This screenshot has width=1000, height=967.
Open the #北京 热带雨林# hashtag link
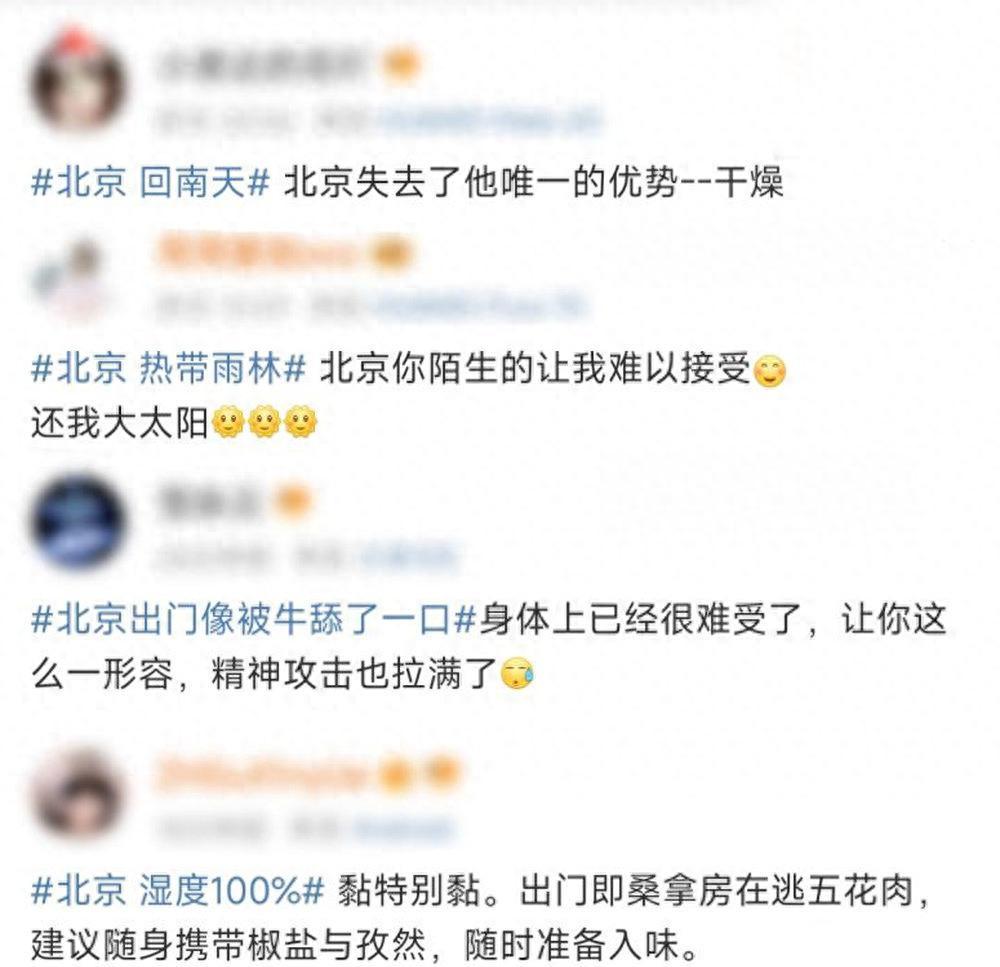[168, 369]
